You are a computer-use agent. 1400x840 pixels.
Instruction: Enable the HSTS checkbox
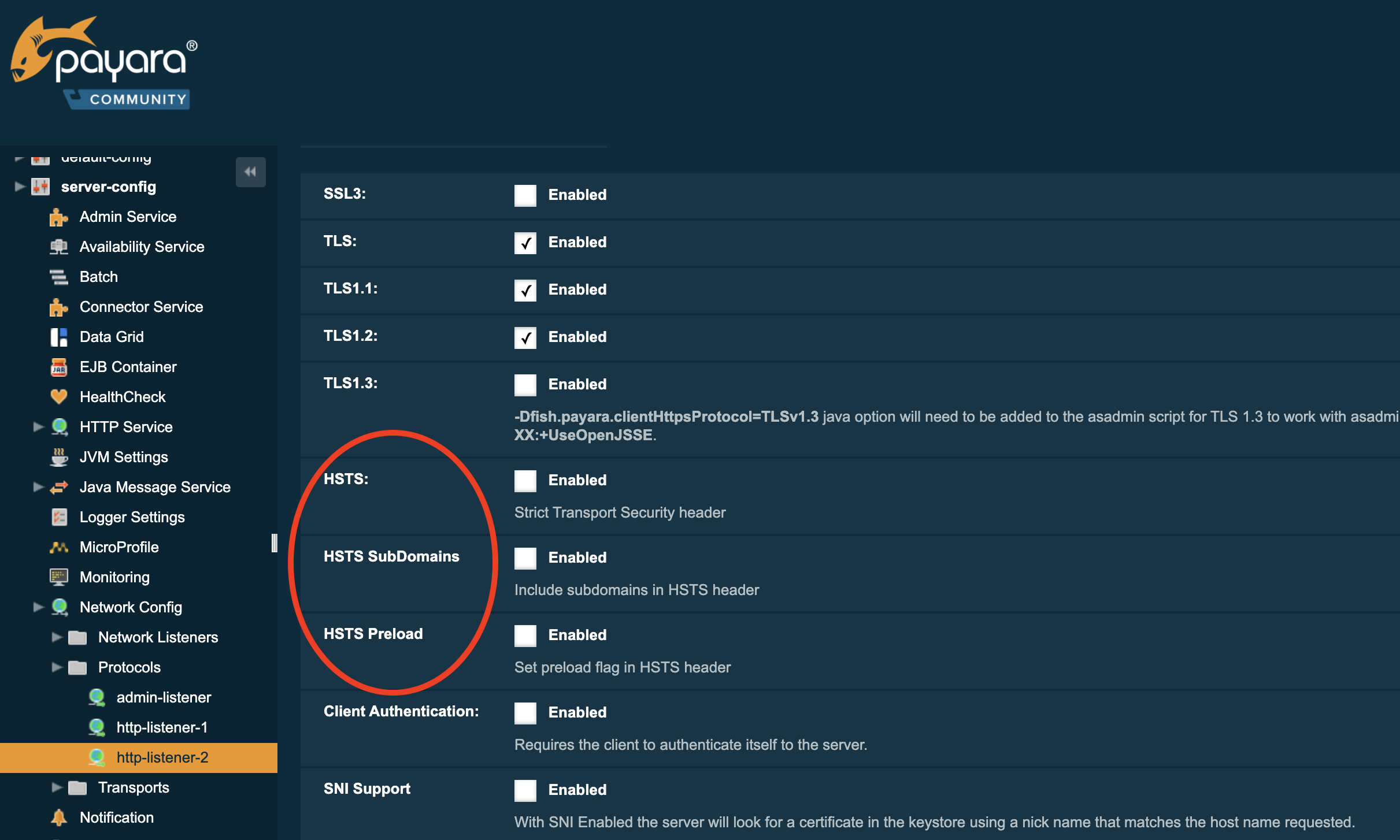tap(525, 481)
